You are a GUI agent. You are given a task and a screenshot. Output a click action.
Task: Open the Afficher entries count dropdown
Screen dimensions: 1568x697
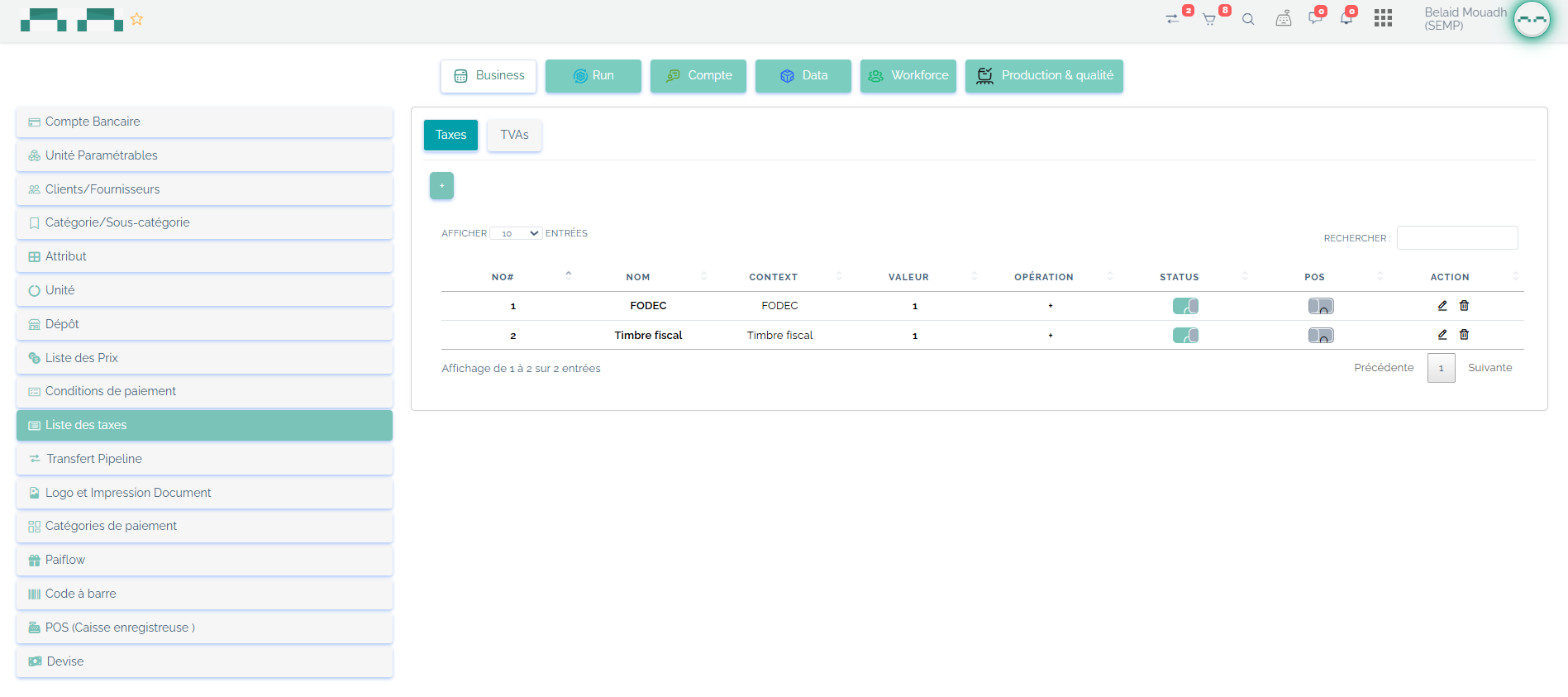[517, 233]
